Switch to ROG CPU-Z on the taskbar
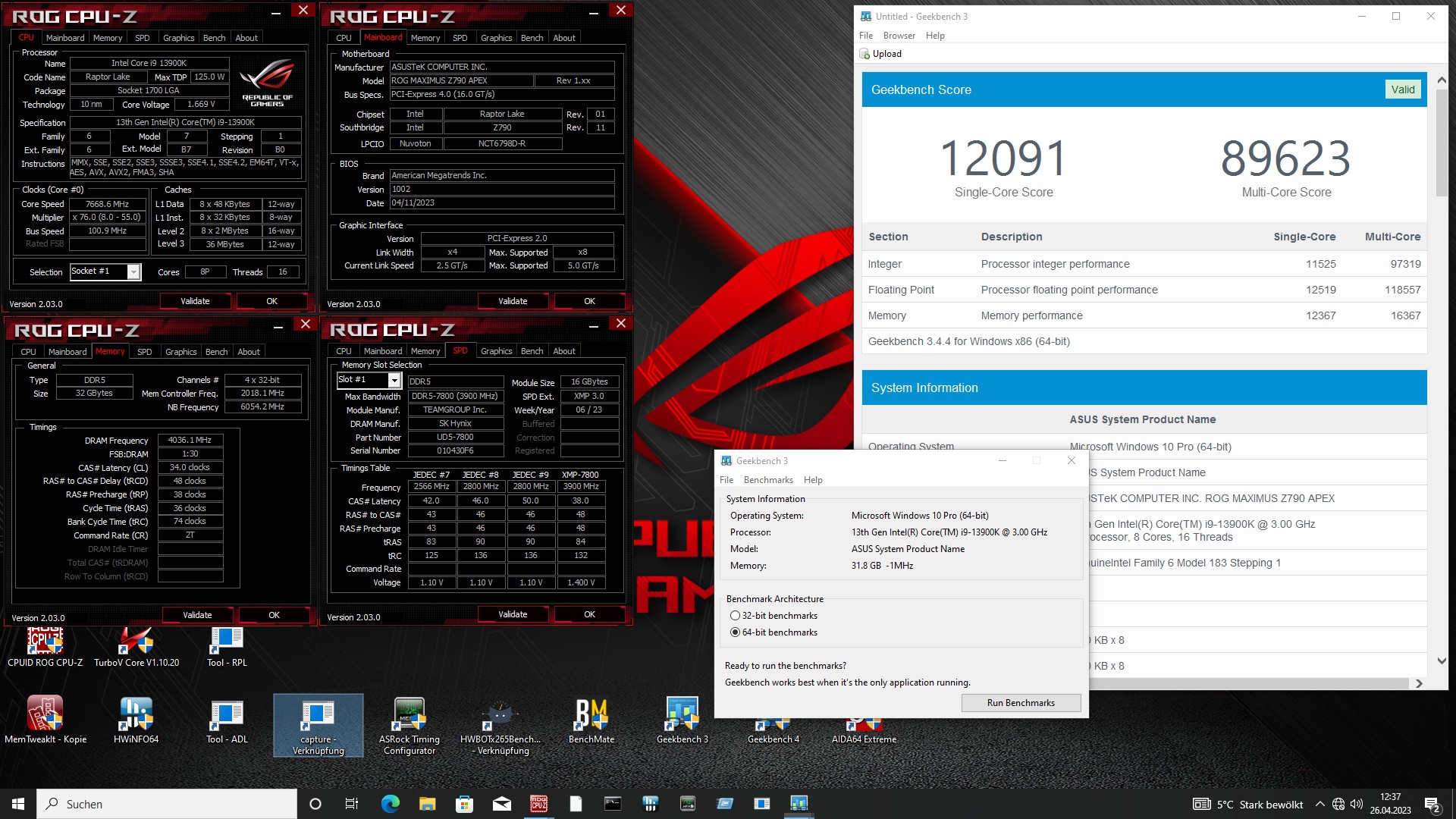1456x819 pixels. tap(539, 804)
